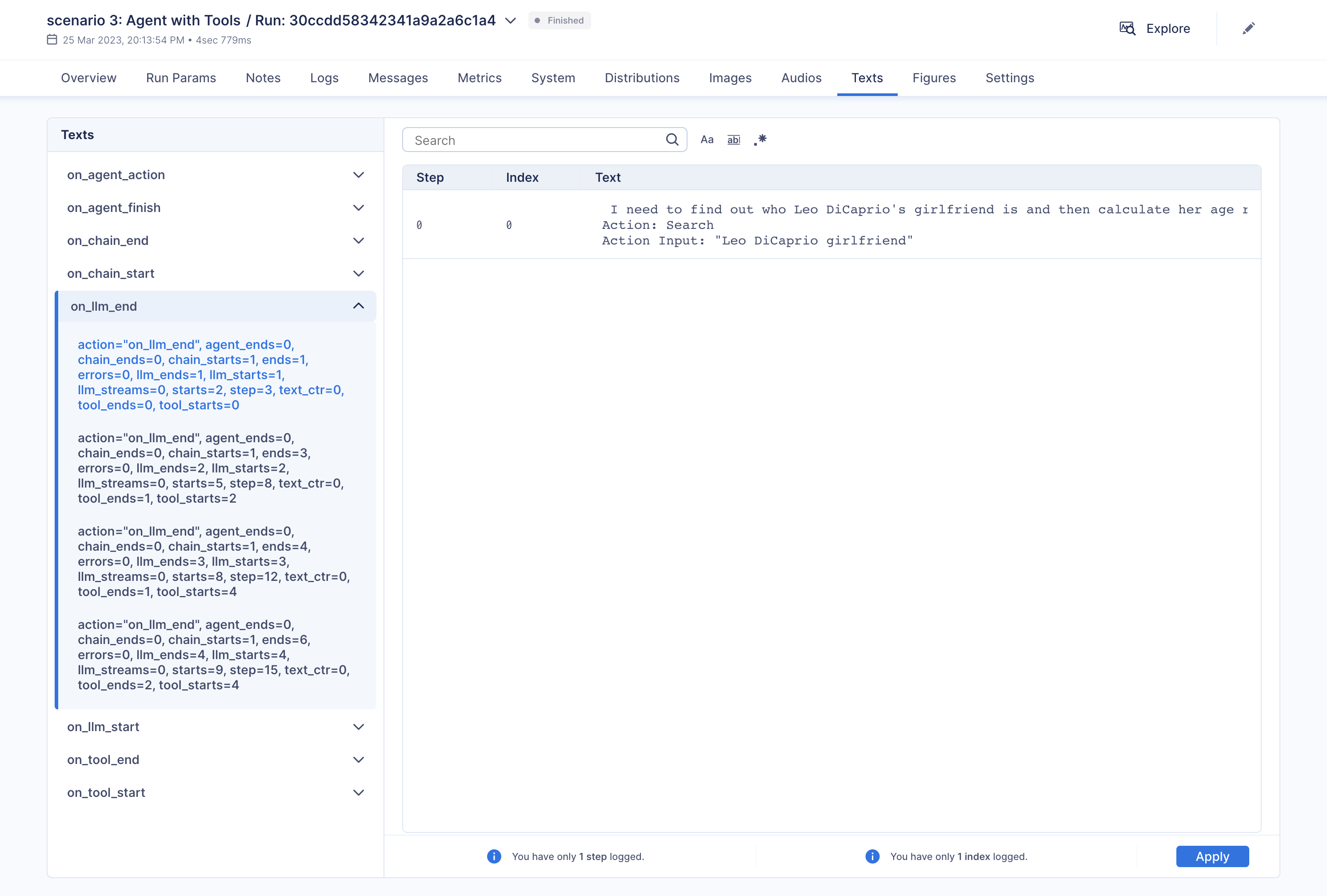Click the Index column header
The width and height of the screenshot is (1327, 896).
coord(522,178)
